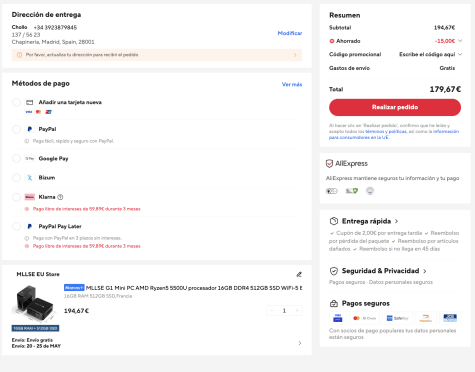Select Google Pay payment option

coord(16,159)
